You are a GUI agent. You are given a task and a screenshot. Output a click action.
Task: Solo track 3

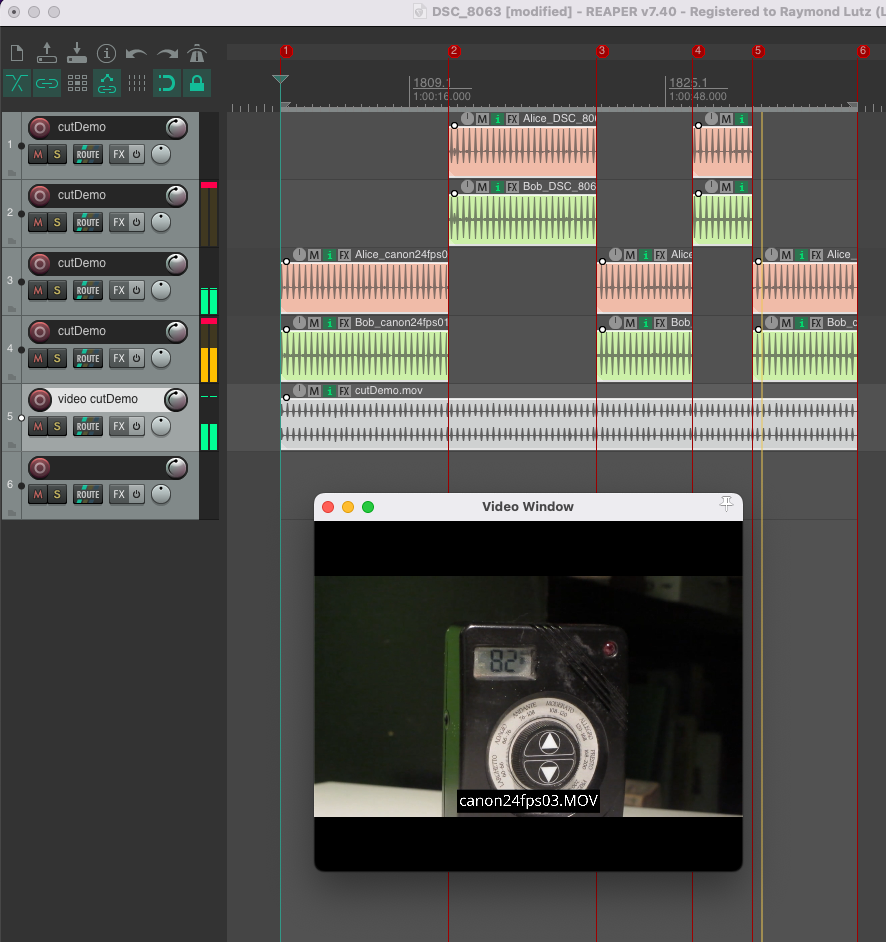pos(57,290)
